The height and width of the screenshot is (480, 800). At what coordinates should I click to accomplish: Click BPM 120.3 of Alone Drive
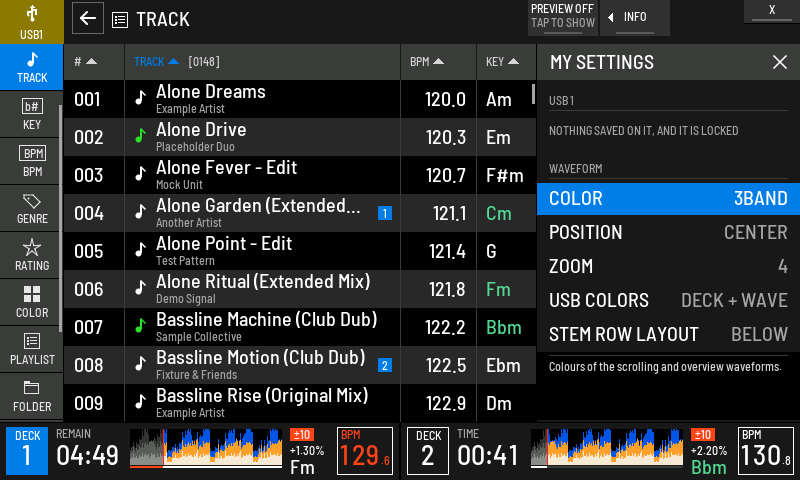point(446,137)
